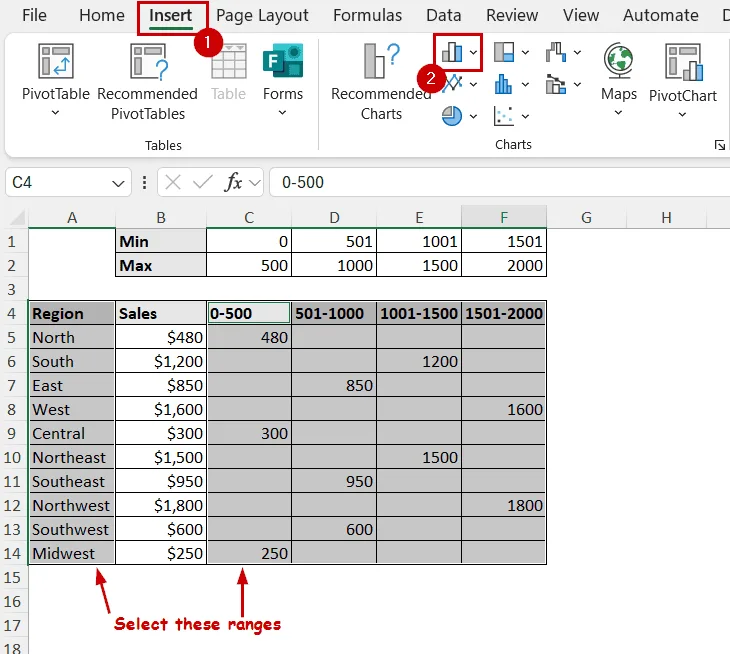The width and height of the screenshot is (730, 654).
Task: Click the fx insert function icon
Action: (234, 182)
